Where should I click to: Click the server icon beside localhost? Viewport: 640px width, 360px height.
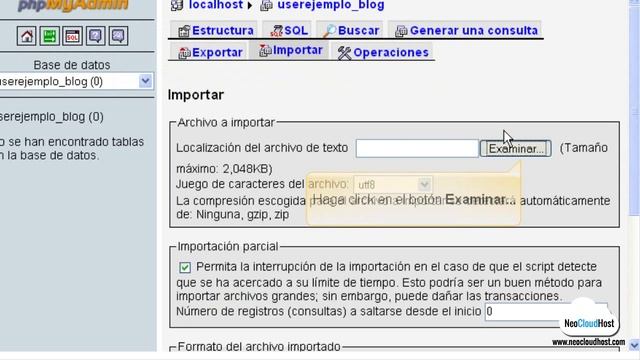coord(176,5)
